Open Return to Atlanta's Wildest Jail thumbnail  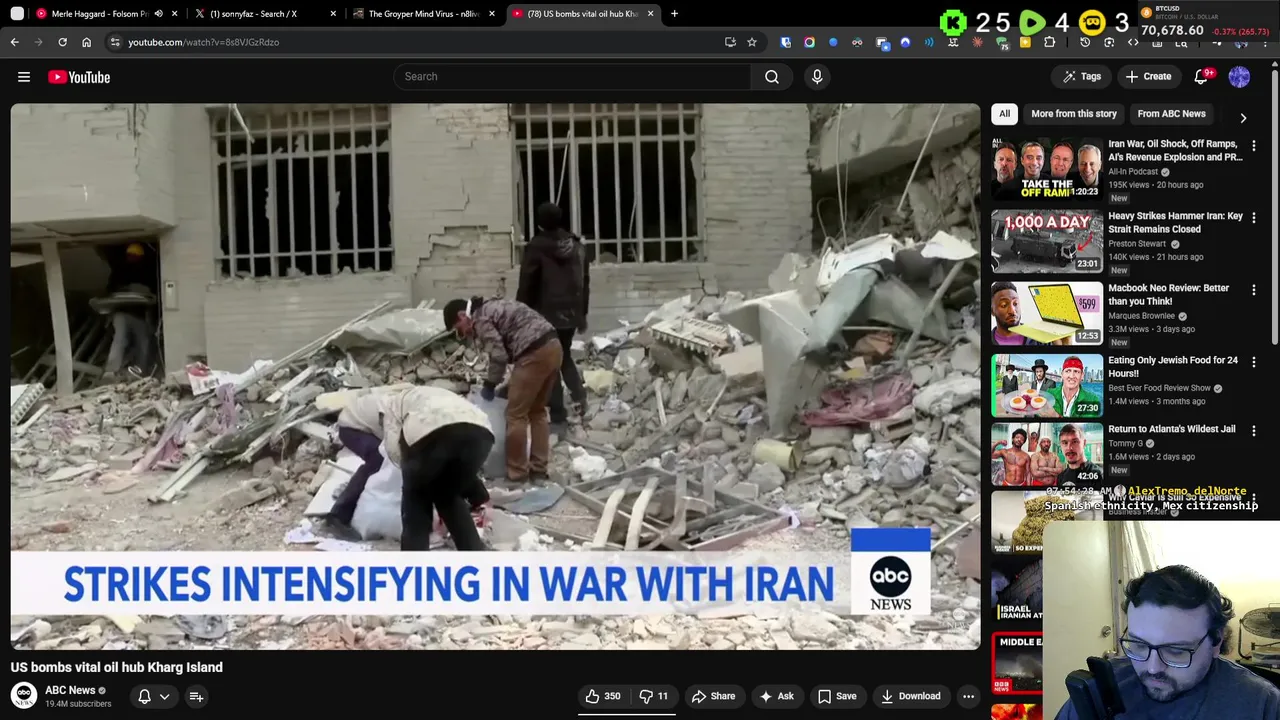tap(1047, 454)
